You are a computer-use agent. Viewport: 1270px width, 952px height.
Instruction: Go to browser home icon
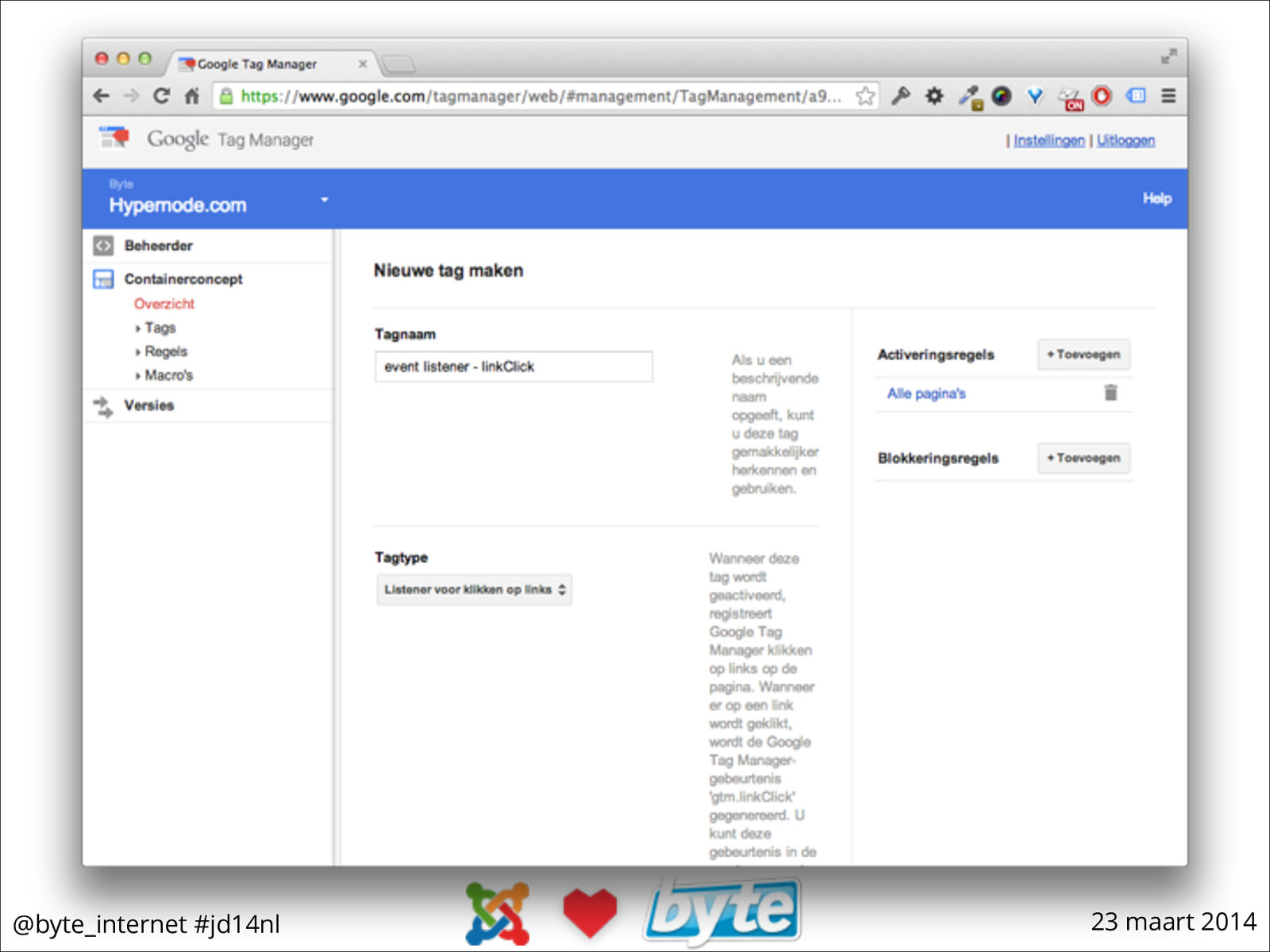(x=192, y=96)
